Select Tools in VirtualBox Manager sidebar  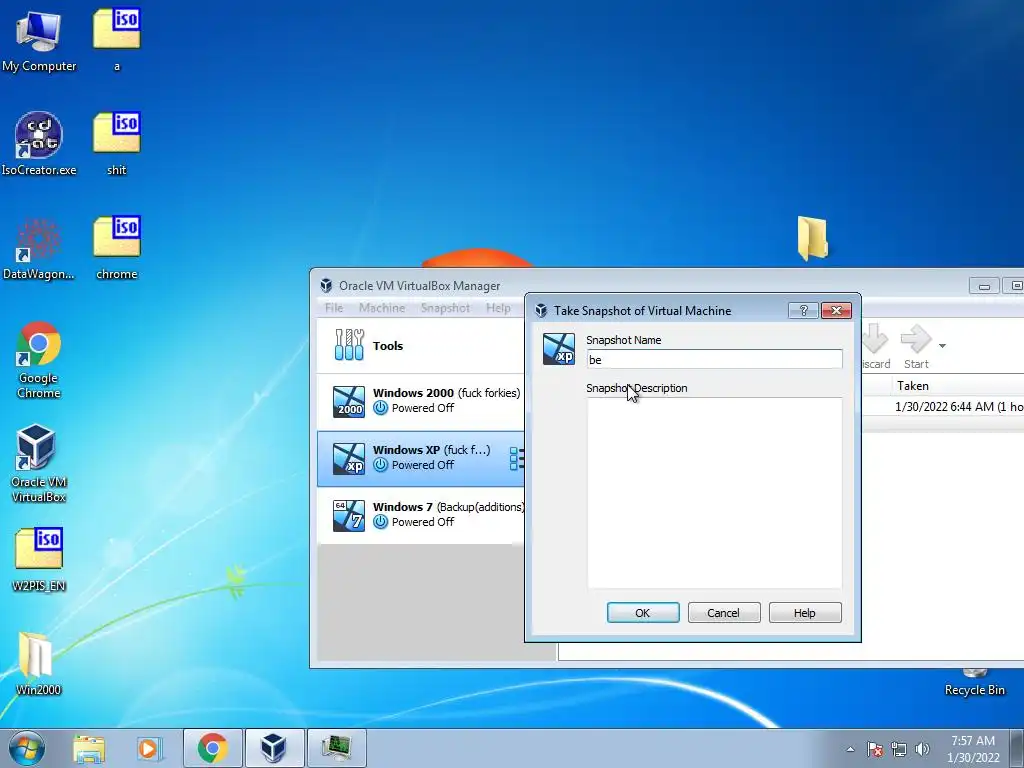pyautogui.click(x=421, y=345)
